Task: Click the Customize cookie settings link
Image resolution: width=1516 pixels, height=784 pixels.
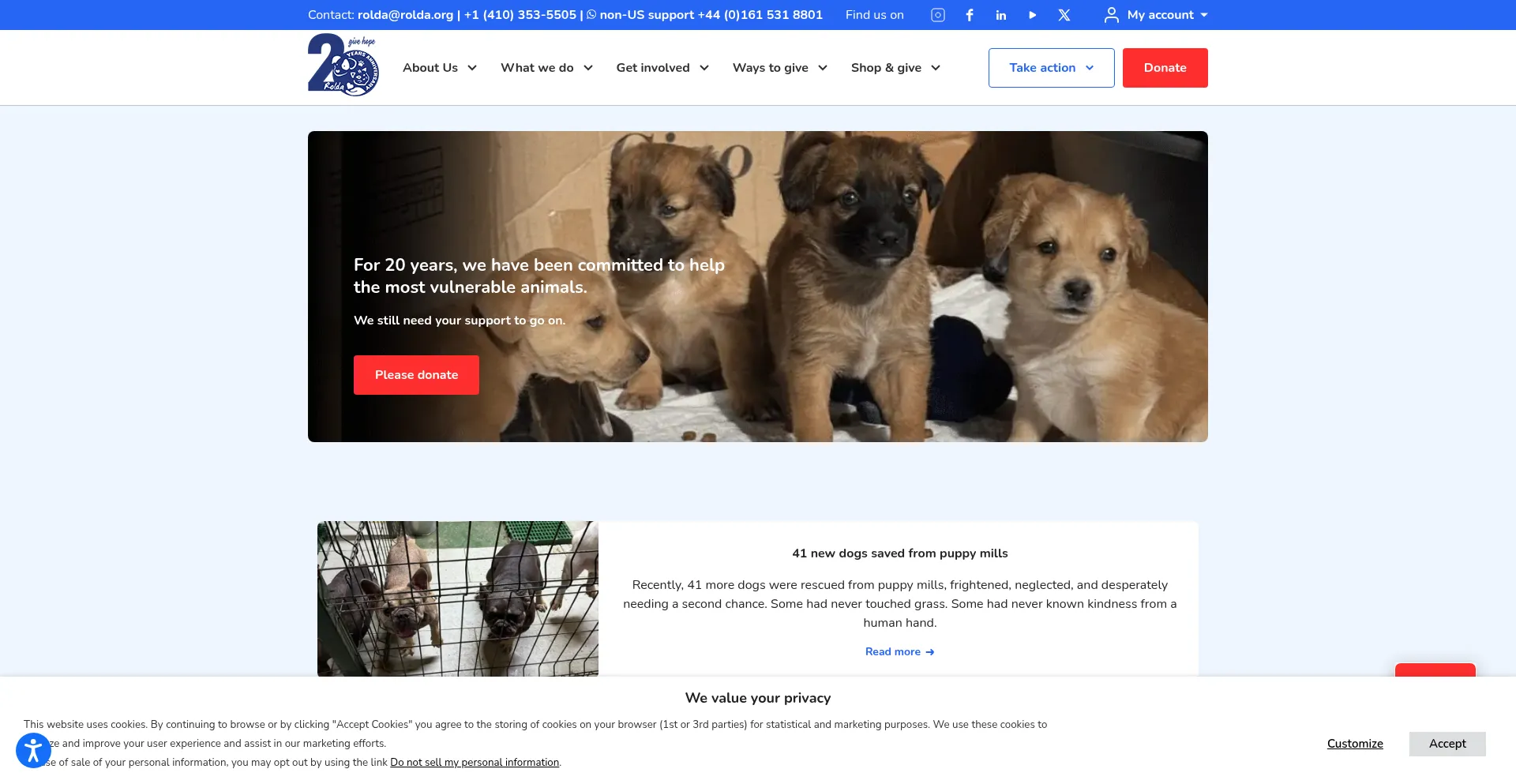Action: (1355, 744)
